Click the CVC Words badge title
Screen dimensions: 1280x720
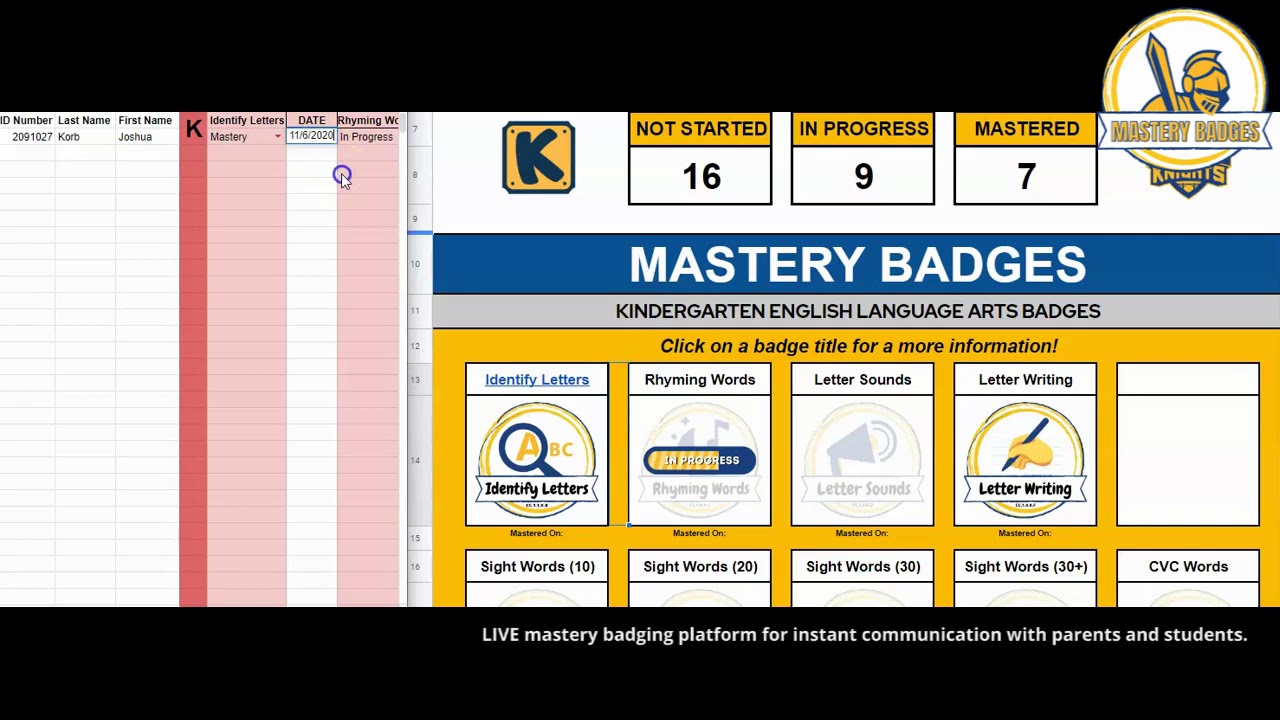click(1188, 567)
